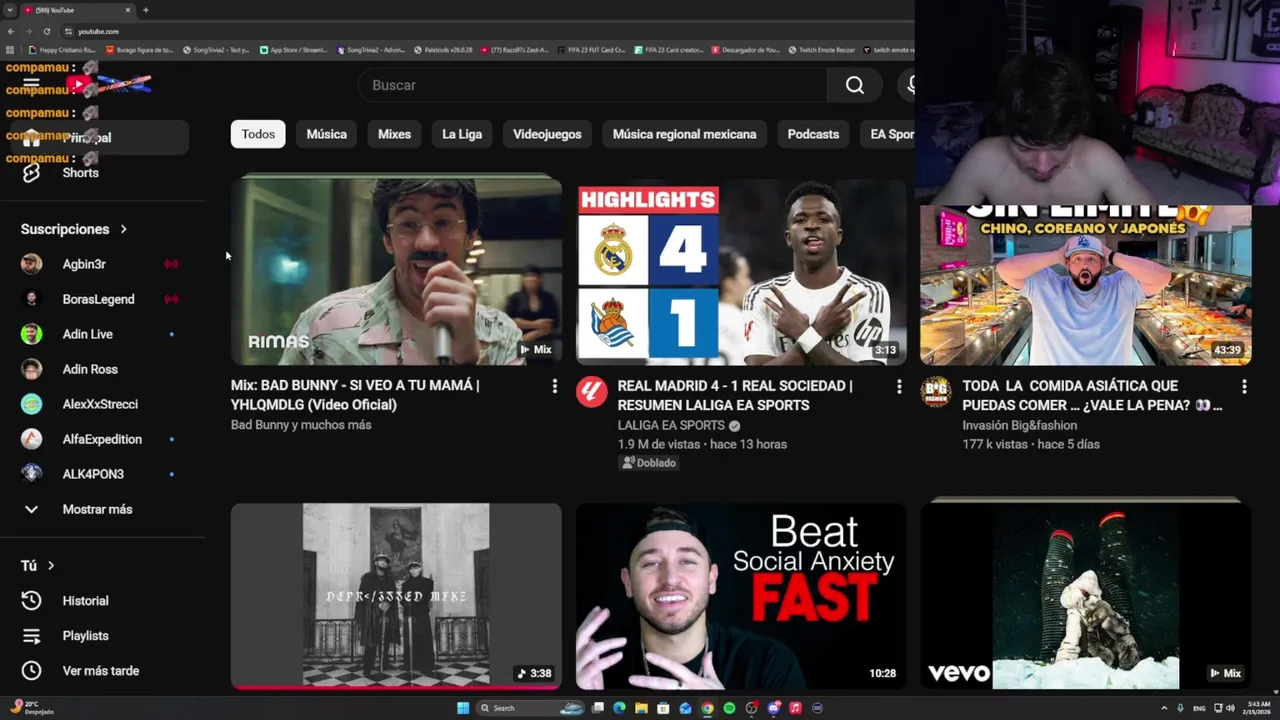Open AlexXxStrecci channel subscription

pos(102,404)
